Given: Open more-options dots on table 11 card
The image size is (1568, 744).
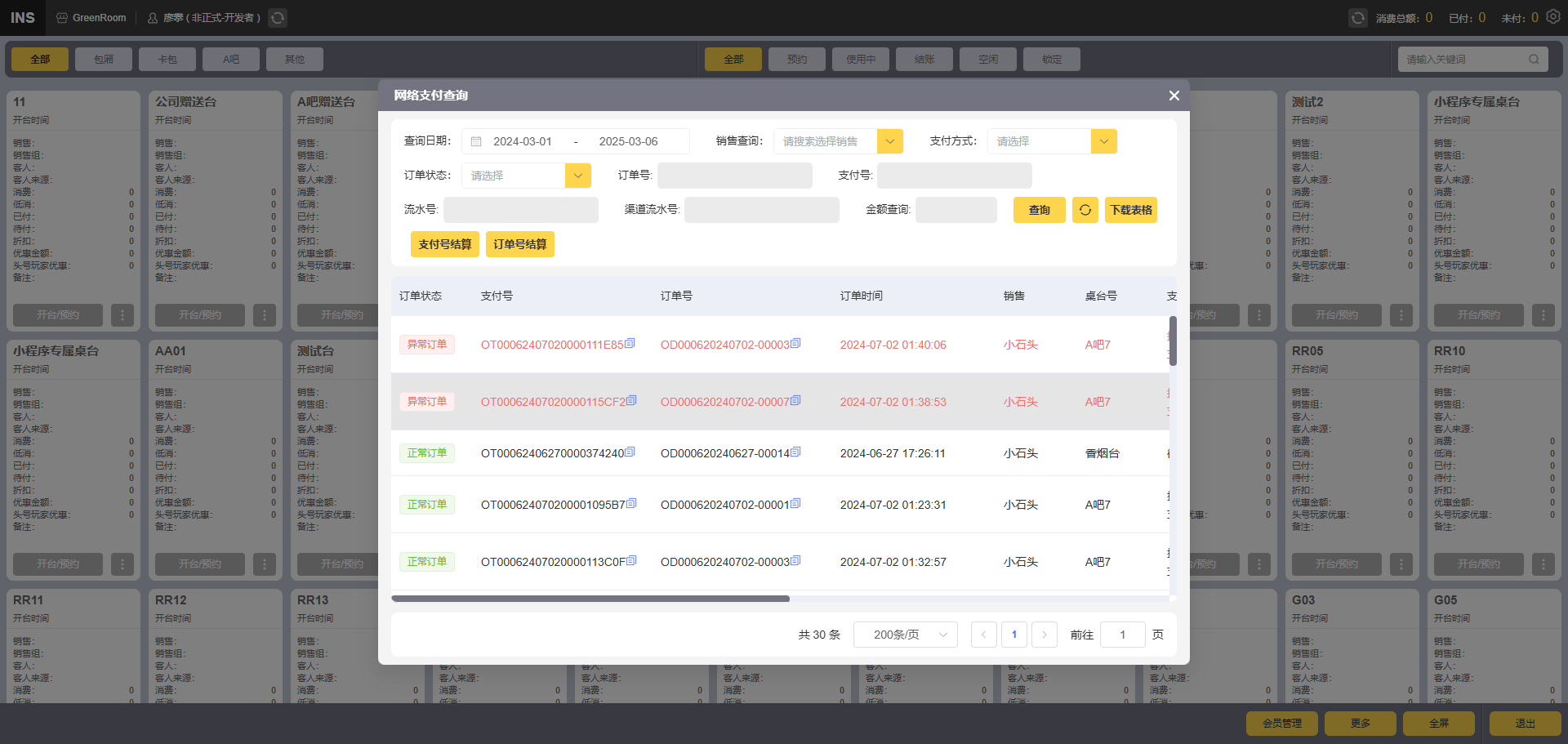Looking at the screenshot, I should click(122, 315).
